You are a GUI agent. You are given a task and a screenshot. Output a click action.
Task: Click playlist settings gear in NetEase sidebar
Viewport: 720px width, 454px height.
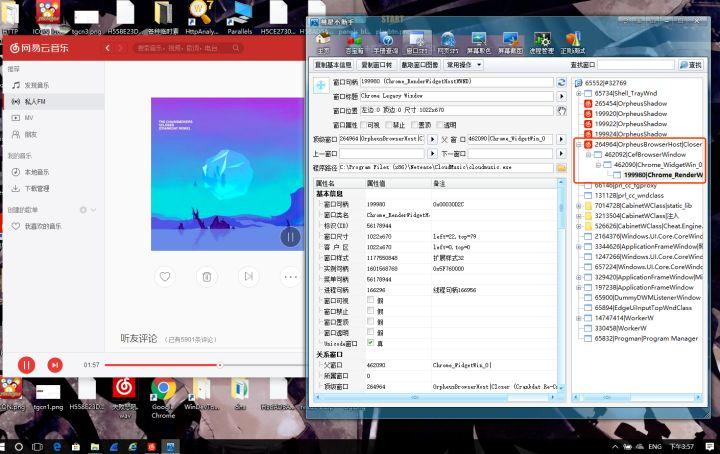tap(83, 210)
